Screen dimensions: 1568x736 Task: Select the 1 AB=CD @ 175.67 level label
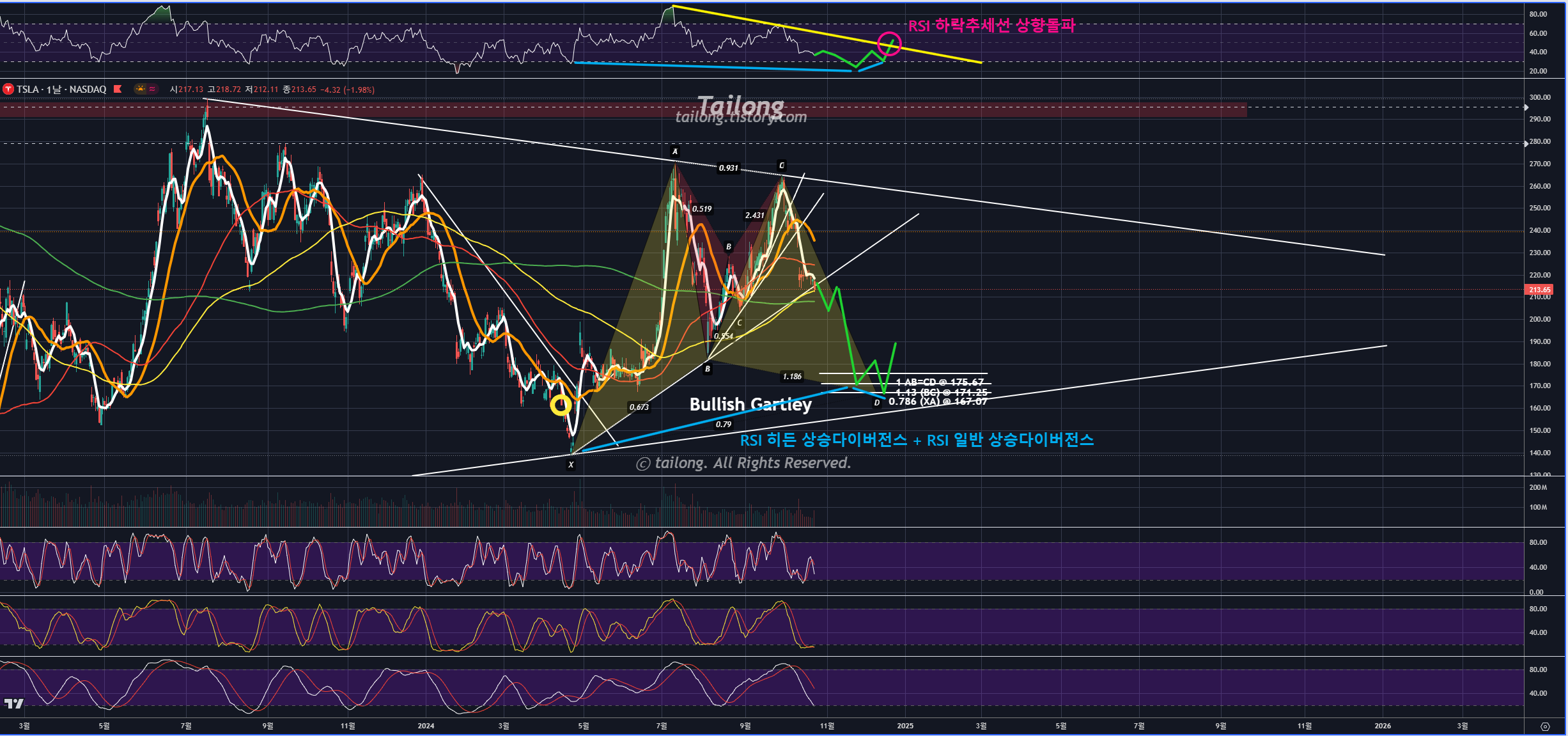[x=939, y=382]
